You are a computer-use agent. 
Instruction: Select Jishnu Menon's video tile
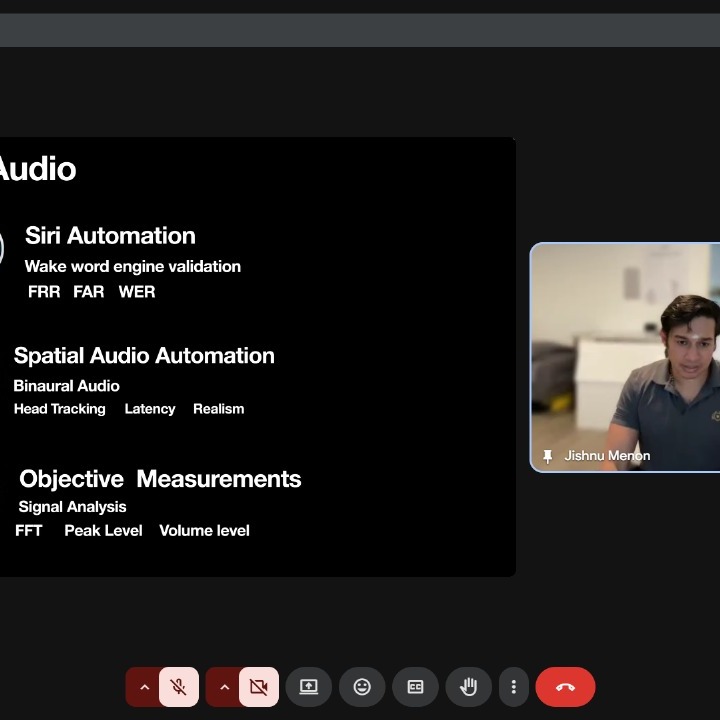(x=625, y=357)
